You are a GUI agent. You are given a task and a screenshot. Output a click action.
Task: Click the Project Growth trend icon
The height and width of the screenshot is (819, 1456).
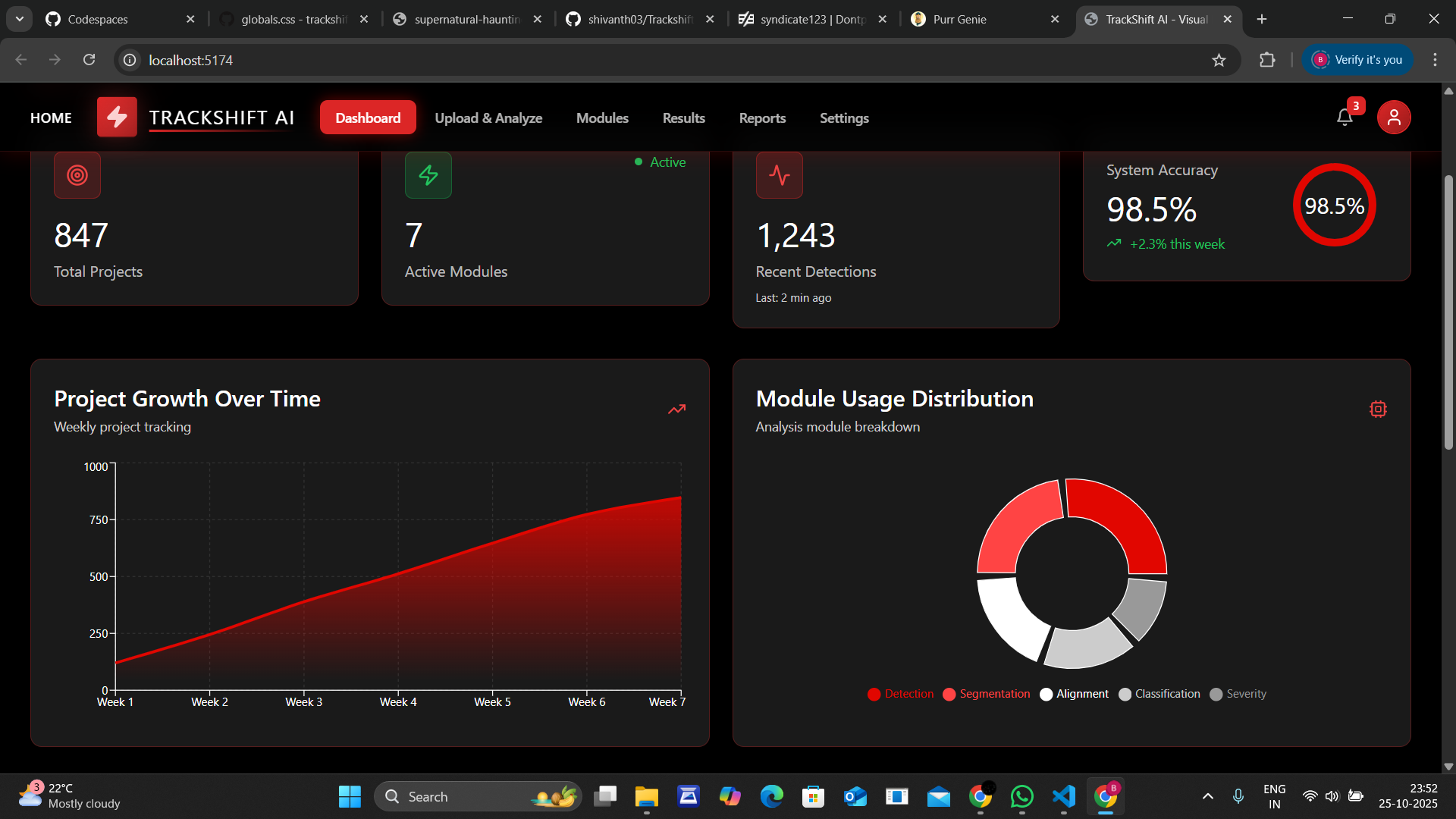(x=676, y=409)
